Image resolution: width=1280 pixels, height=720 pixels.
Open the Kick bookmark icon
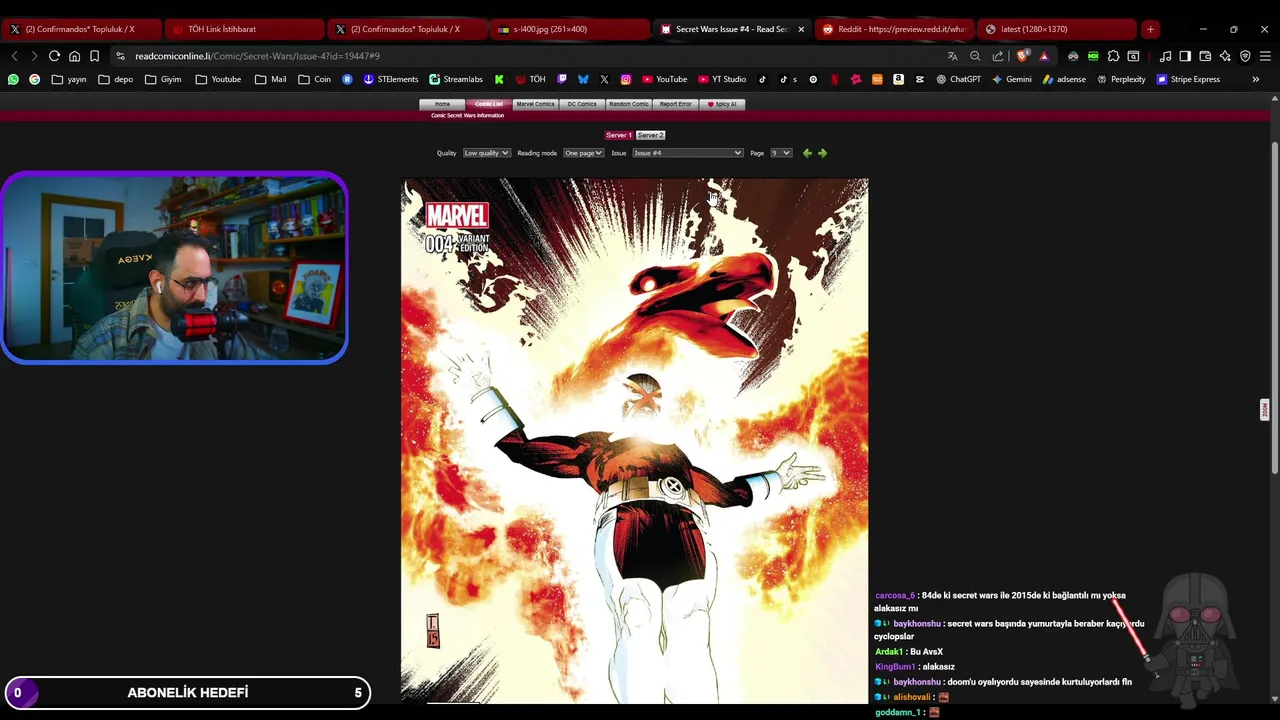coord(499,79)
